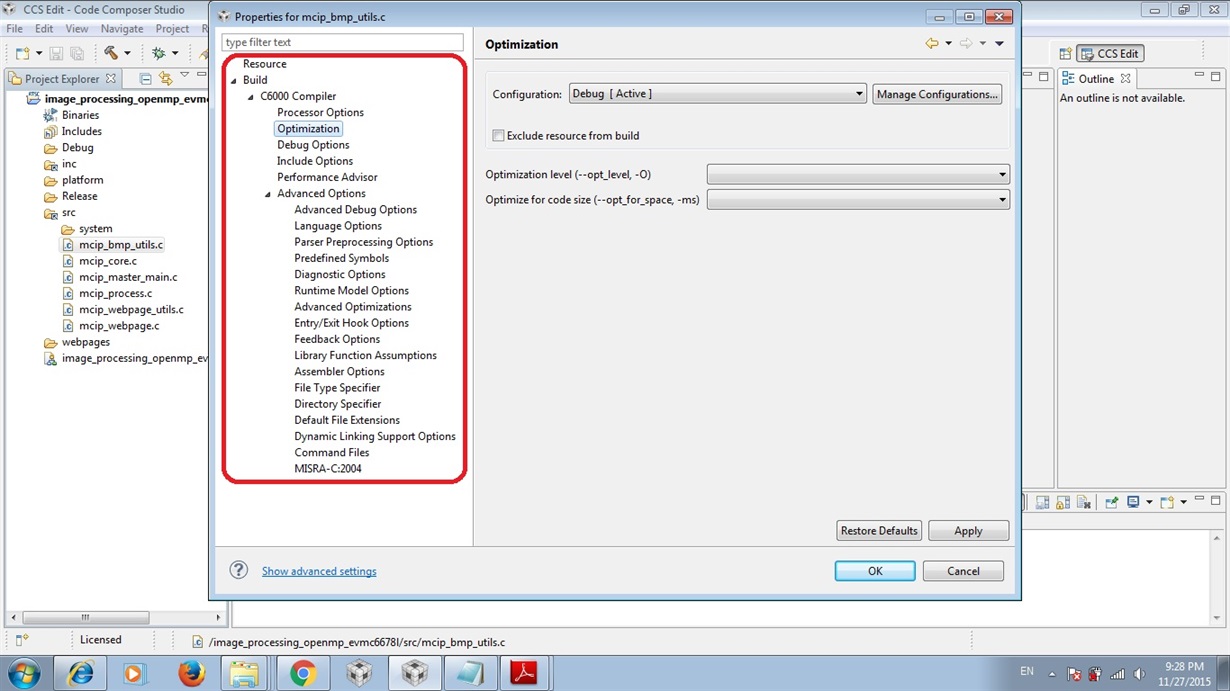Select Runtime Model Options tree item
The width and height of the screenshot is (1230, 691).
pyautogui.click(x=351, y=290)
